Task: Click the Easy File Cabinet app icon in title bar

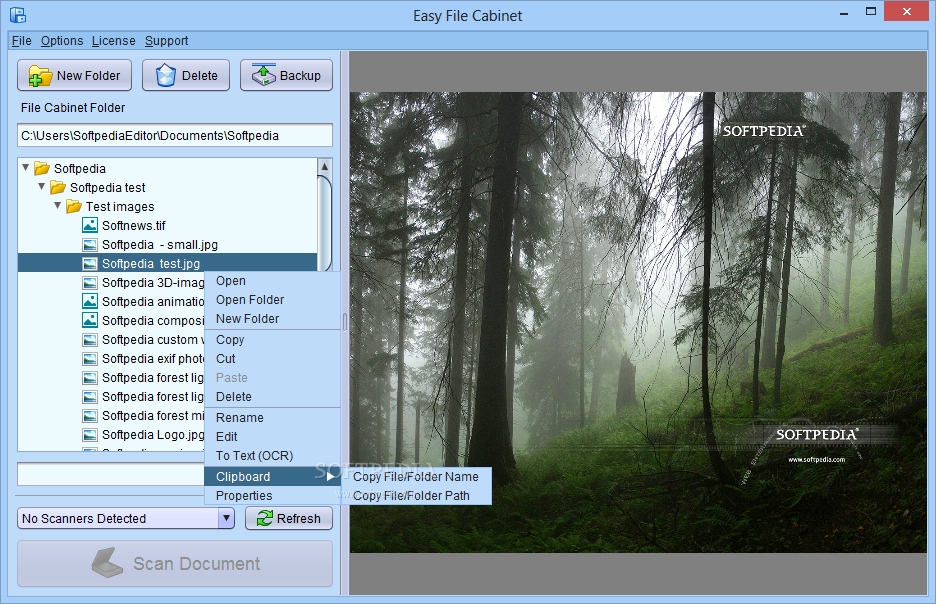Action: coord(18,15)
